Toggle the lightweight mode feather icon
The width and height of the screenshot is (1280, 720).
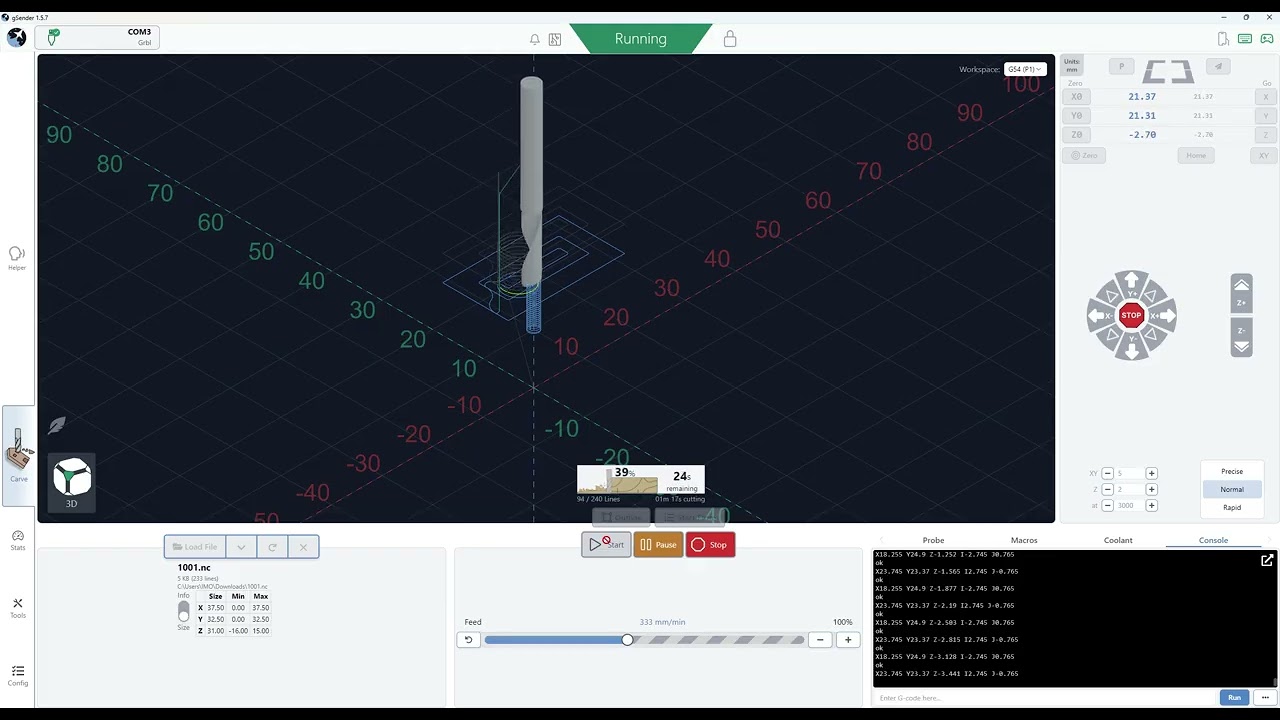pos(57,425)
